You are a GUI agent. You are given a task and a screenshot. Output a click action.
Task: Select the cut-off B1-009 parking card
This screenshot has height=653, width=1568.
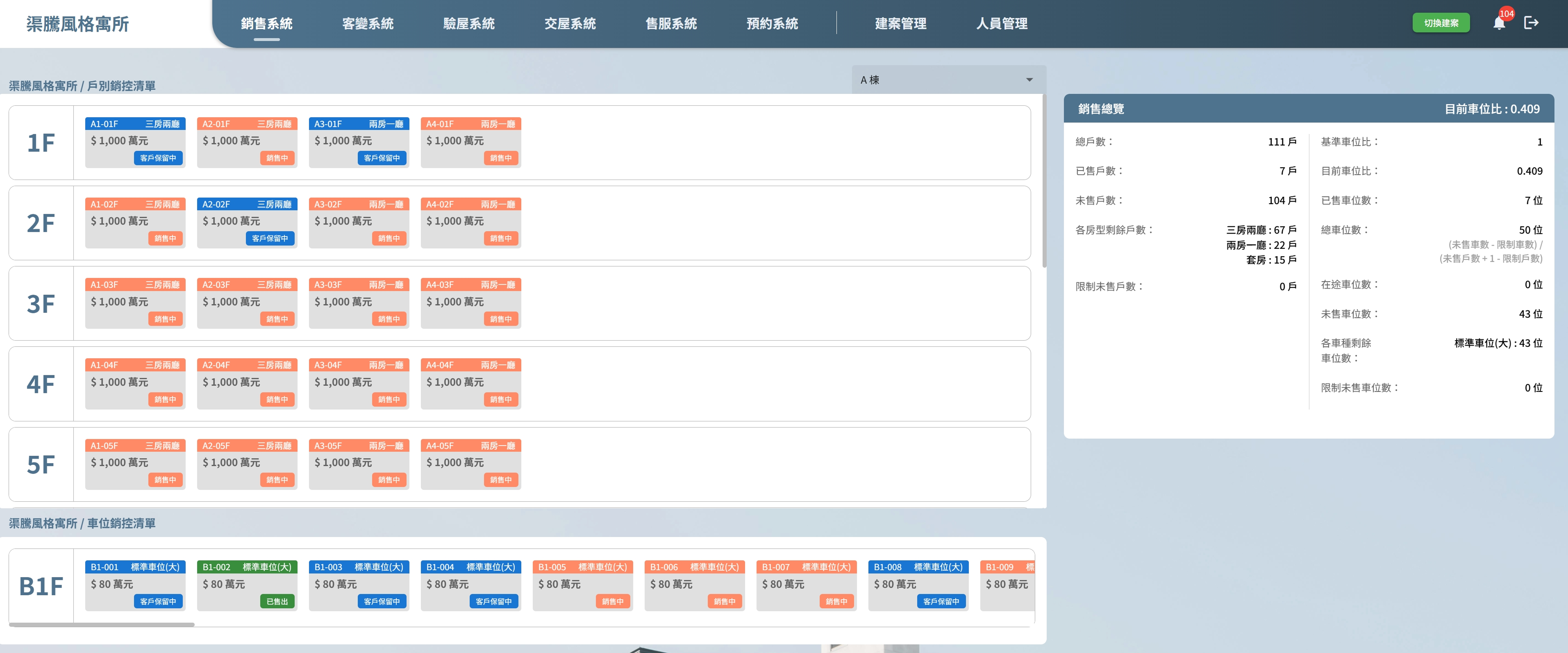[1007, 585]
